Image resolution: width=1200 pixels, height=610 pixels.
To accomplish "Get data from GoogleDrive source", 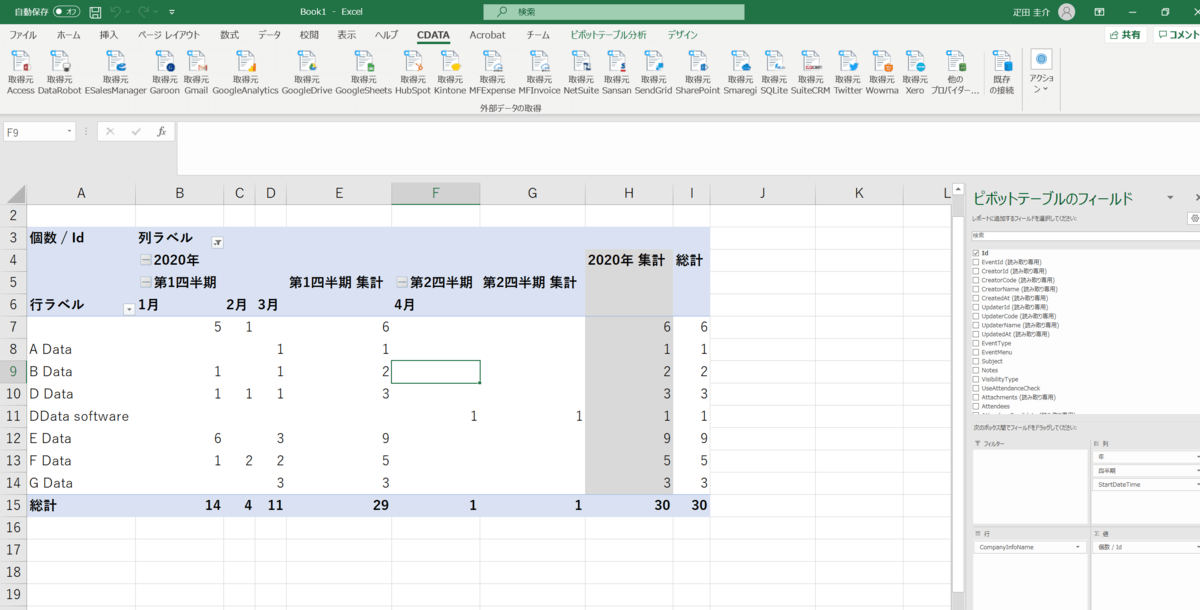I will point(307,73).
